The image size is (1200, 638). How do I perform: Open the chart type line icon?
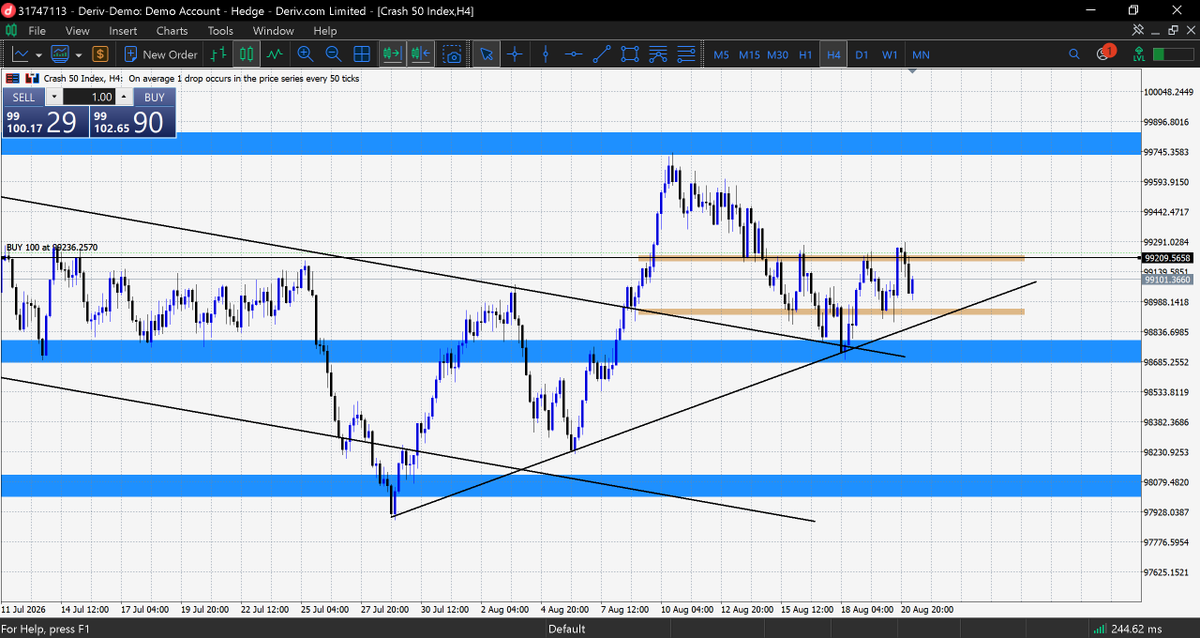[x=20, y=54]
